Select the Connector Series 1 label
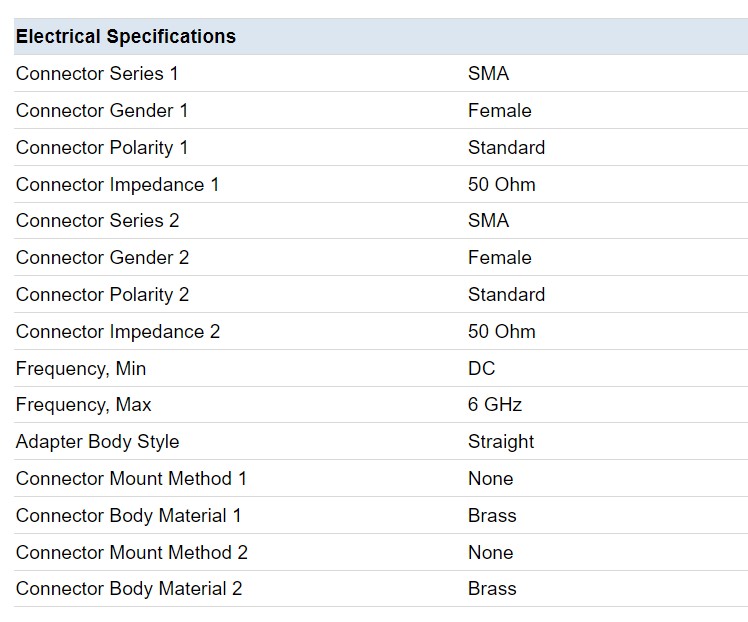The height and width of the screenshot is (622, 748). pos(97,73)
